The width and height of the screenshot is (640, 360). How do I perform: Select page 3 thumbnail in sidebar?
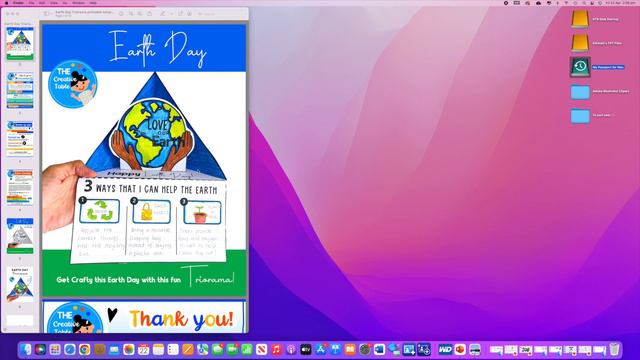coord(20,139)
